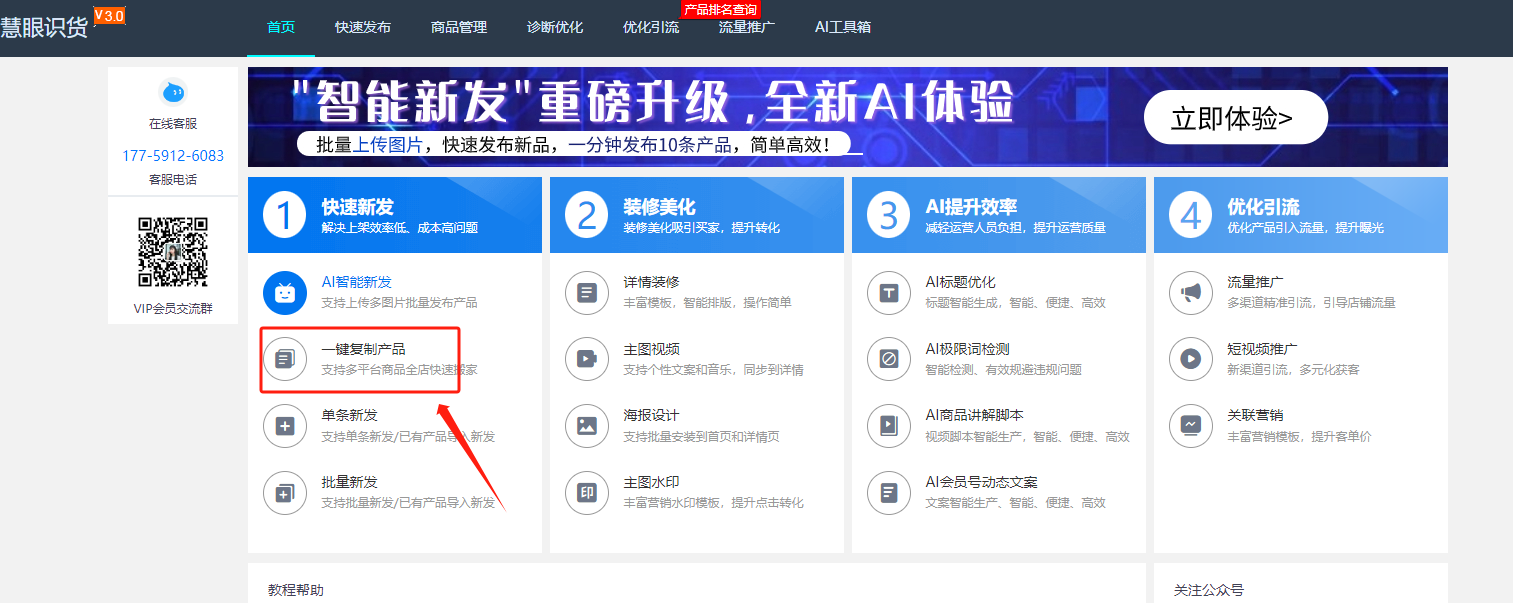Open the 快速发布 menu

point(363,27)
